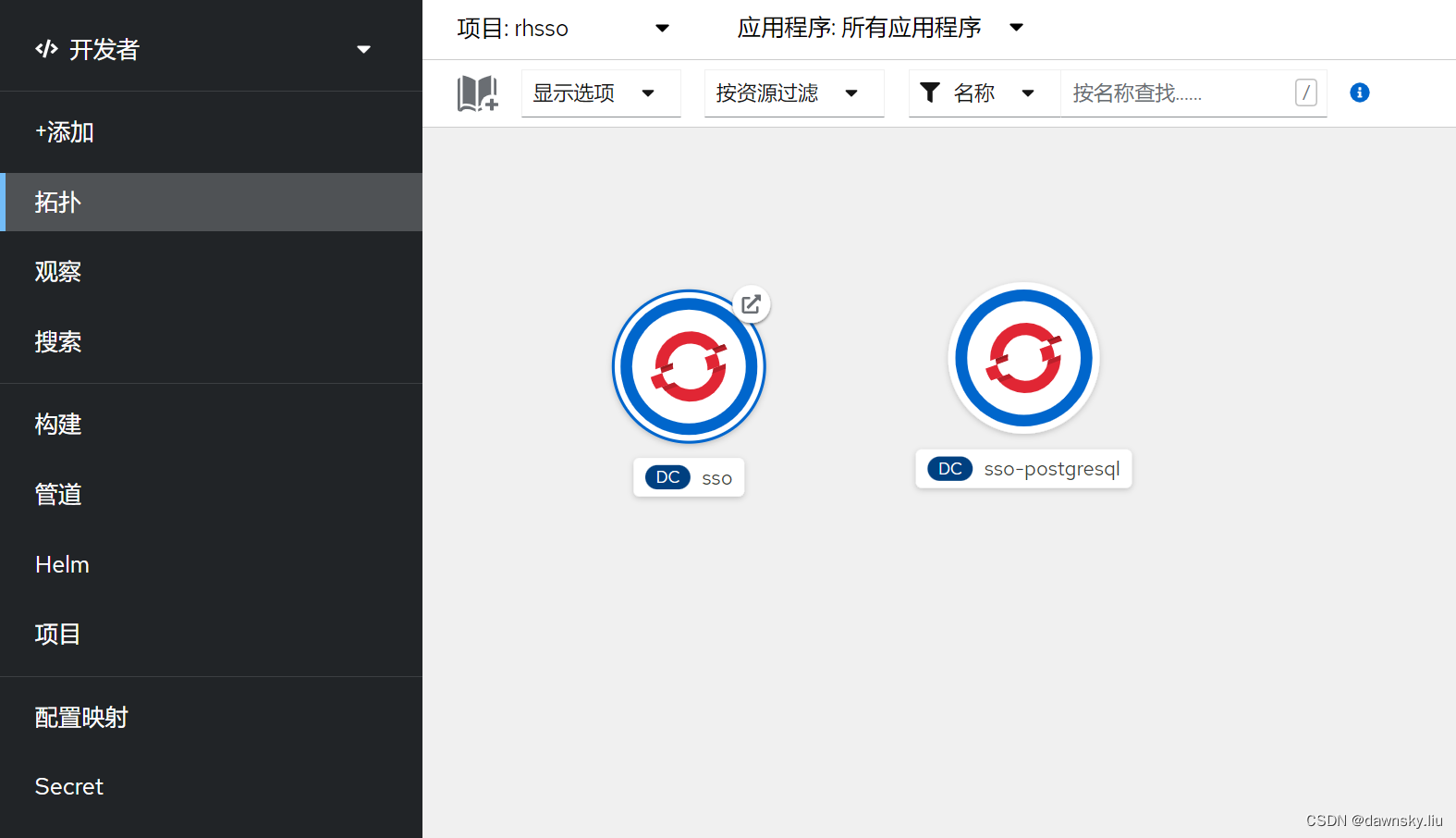Open the sso route URL icon
The width and height of the screenshot is (1456, 838).
tap(752, 304)
